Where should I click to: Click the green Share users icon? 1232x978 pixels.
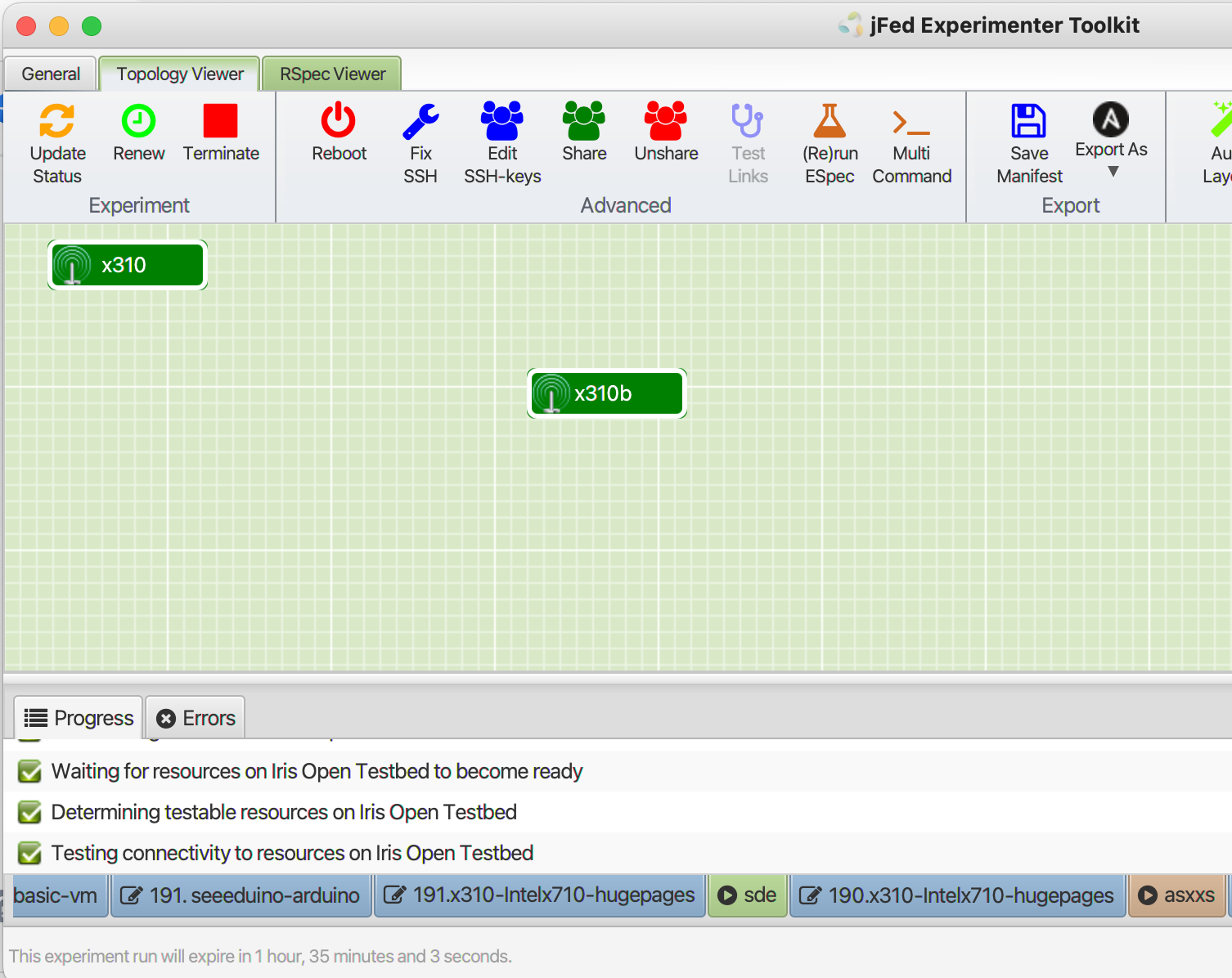[584, 121]
